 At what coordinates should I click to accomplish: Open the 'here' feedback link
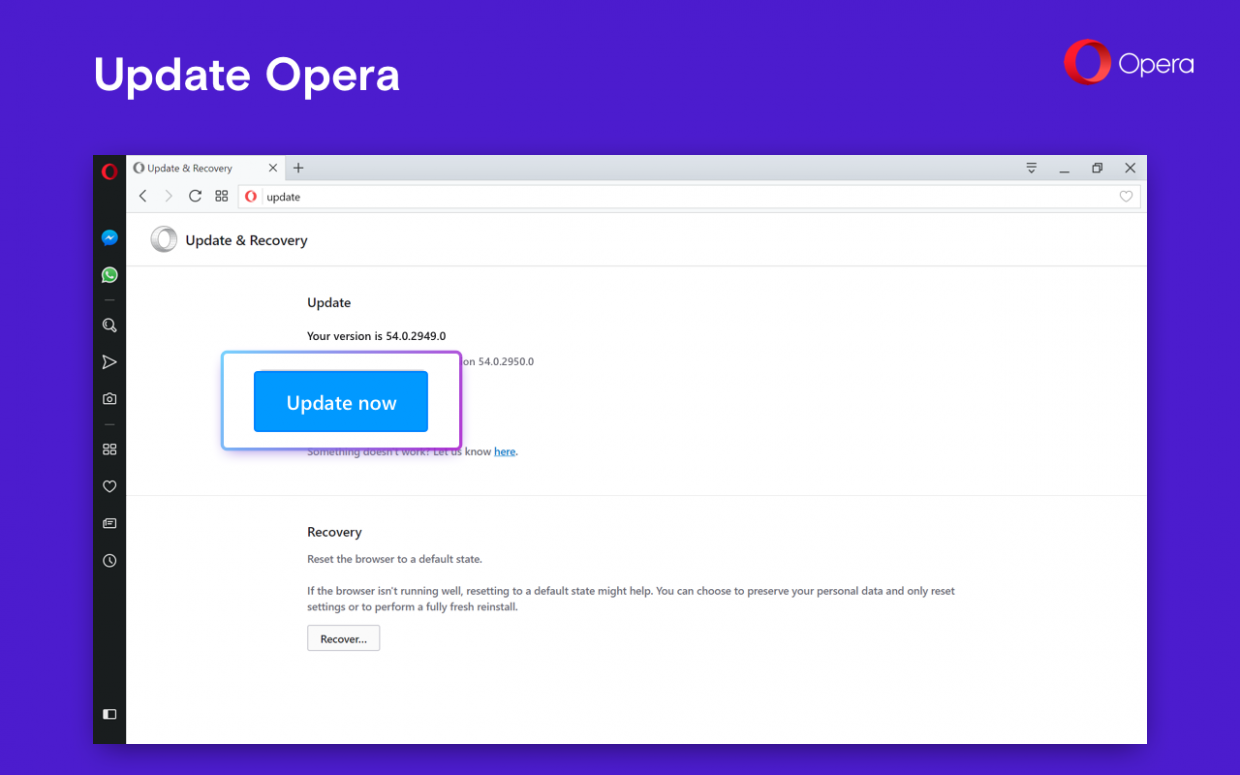click(505, 451)
